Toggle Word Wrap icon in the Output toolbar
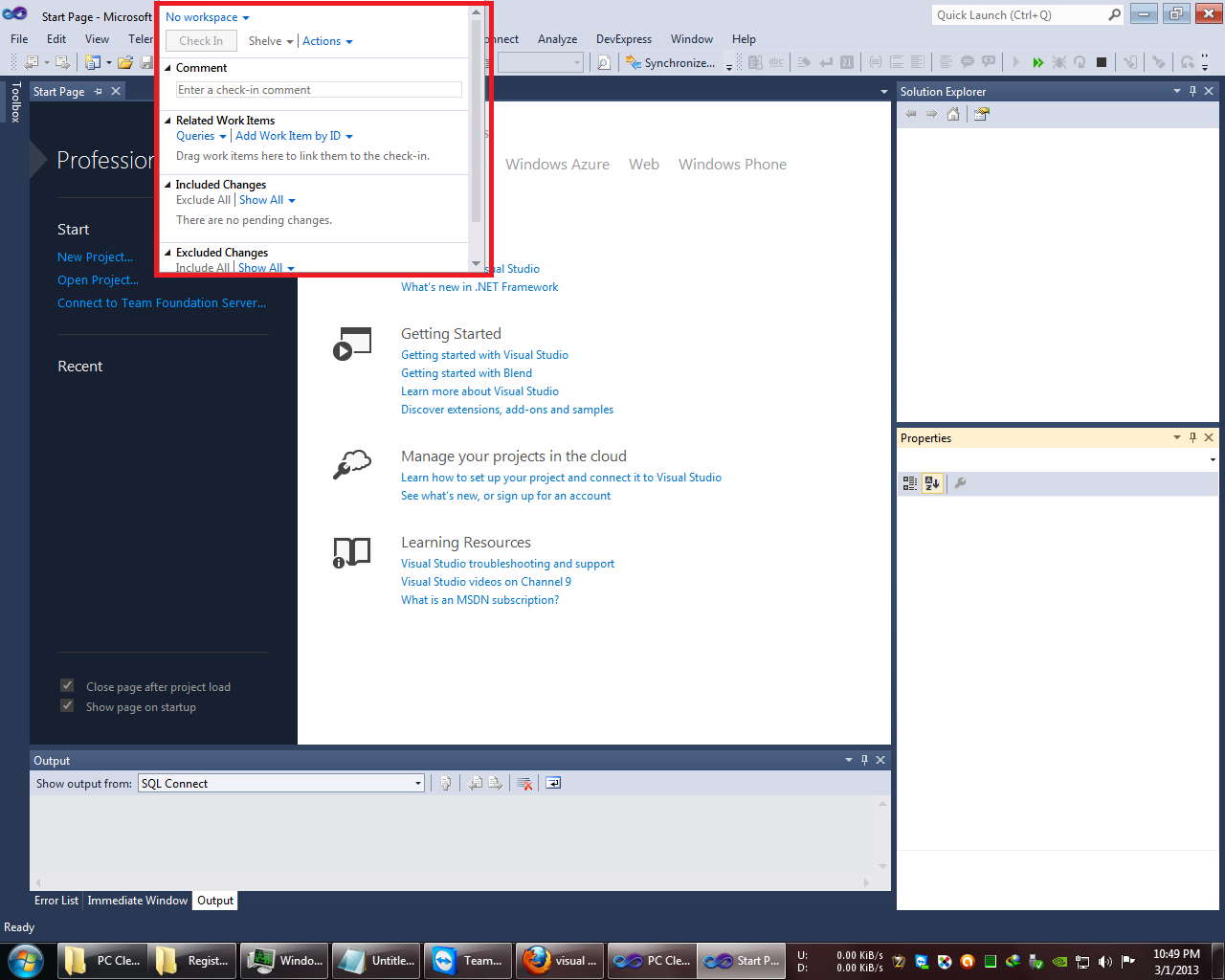1225x980 pixels. tap(553, 783)
